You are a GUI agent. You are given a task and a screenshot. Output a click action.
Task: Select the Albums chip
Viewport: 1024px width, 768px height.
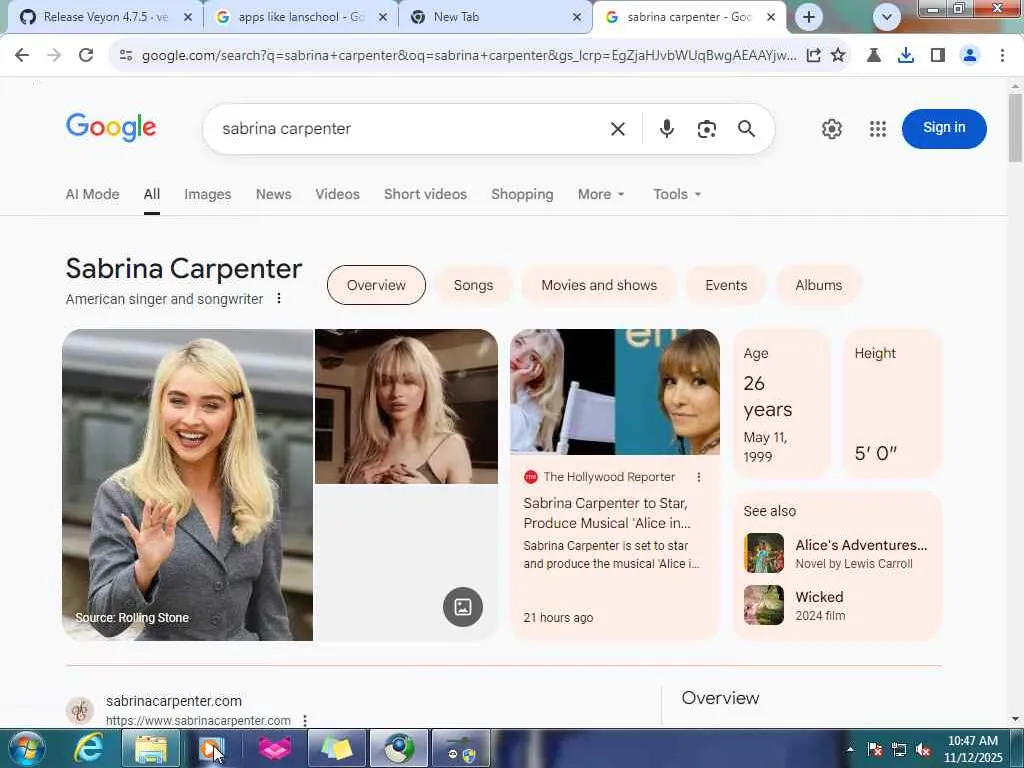(818, 285)
